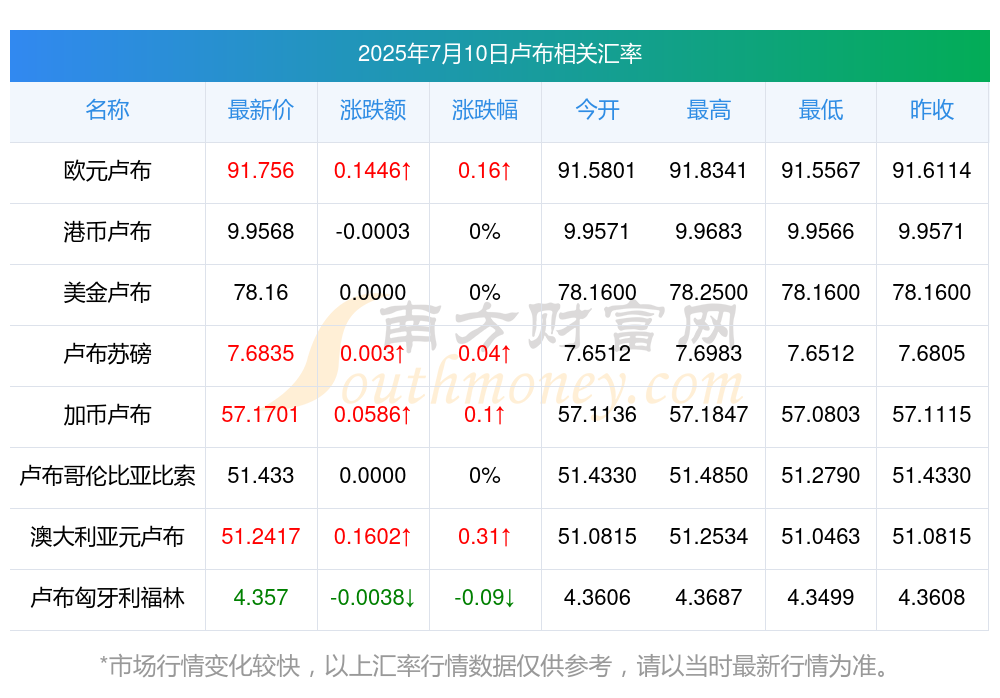1000x698 pixels.
Task: Click previous close 57.1115
Action: pos(932,415)
